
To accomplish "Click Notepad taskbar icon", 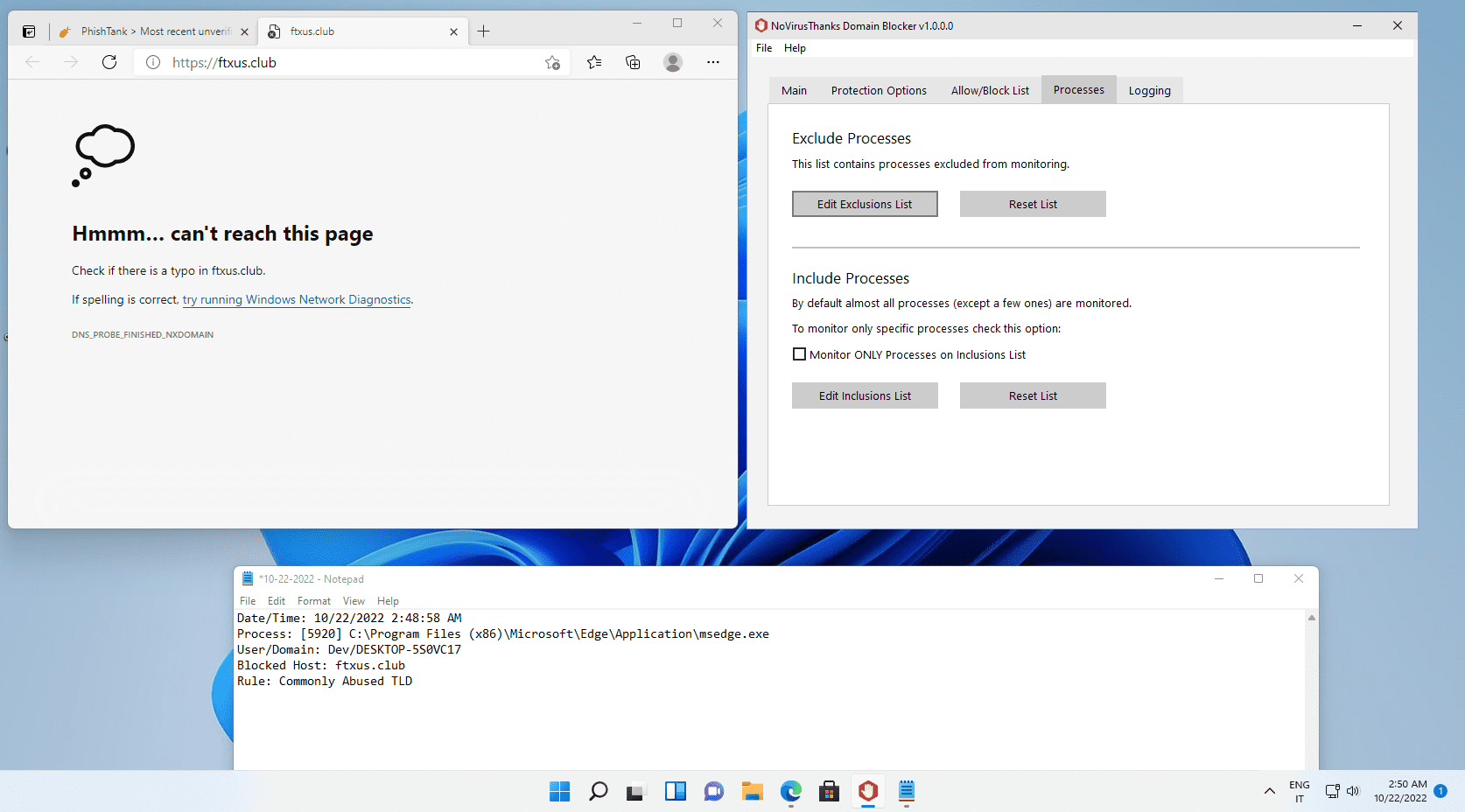I will (x=906, y=791).
